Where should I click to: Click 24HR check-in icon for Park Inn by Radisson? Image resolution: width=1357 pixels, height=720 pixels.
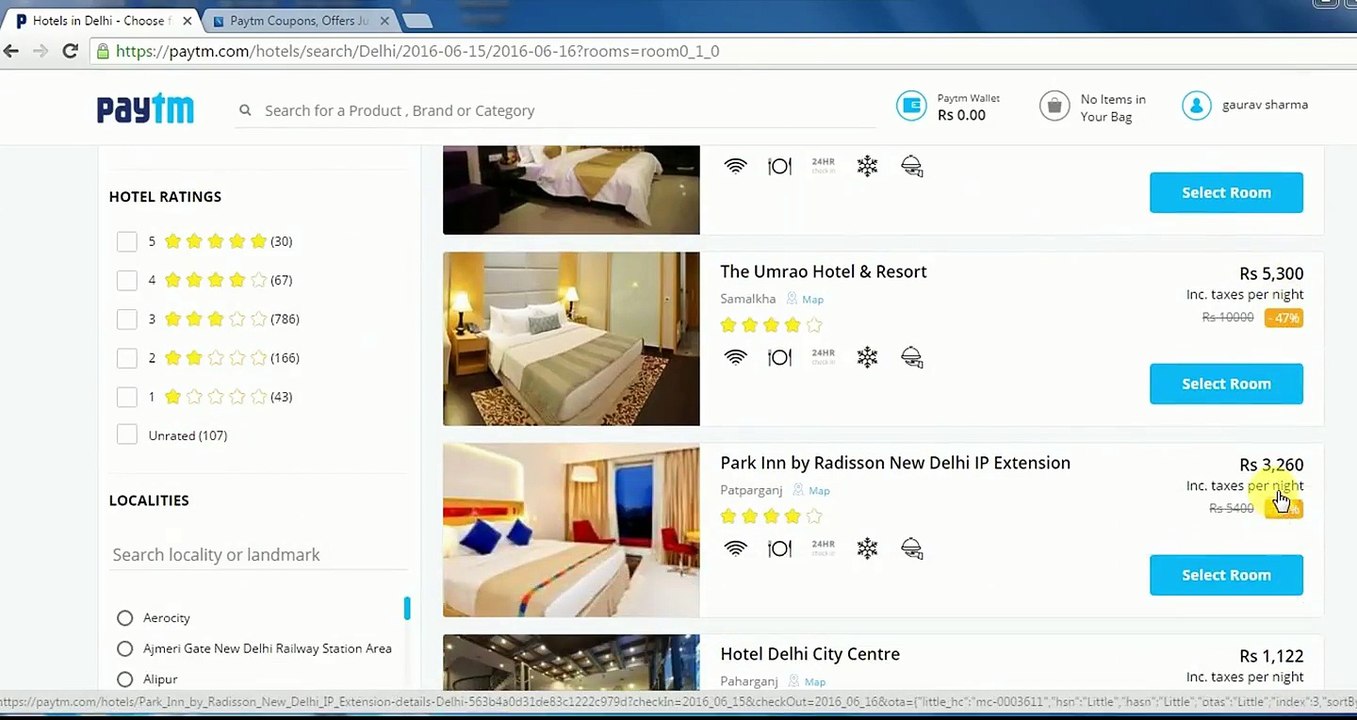[x=823, y=548]
